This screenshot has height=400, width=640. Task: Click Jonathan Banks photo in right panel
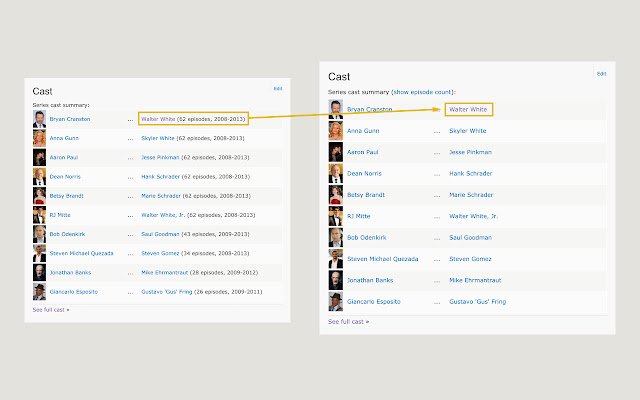(336, 280)
